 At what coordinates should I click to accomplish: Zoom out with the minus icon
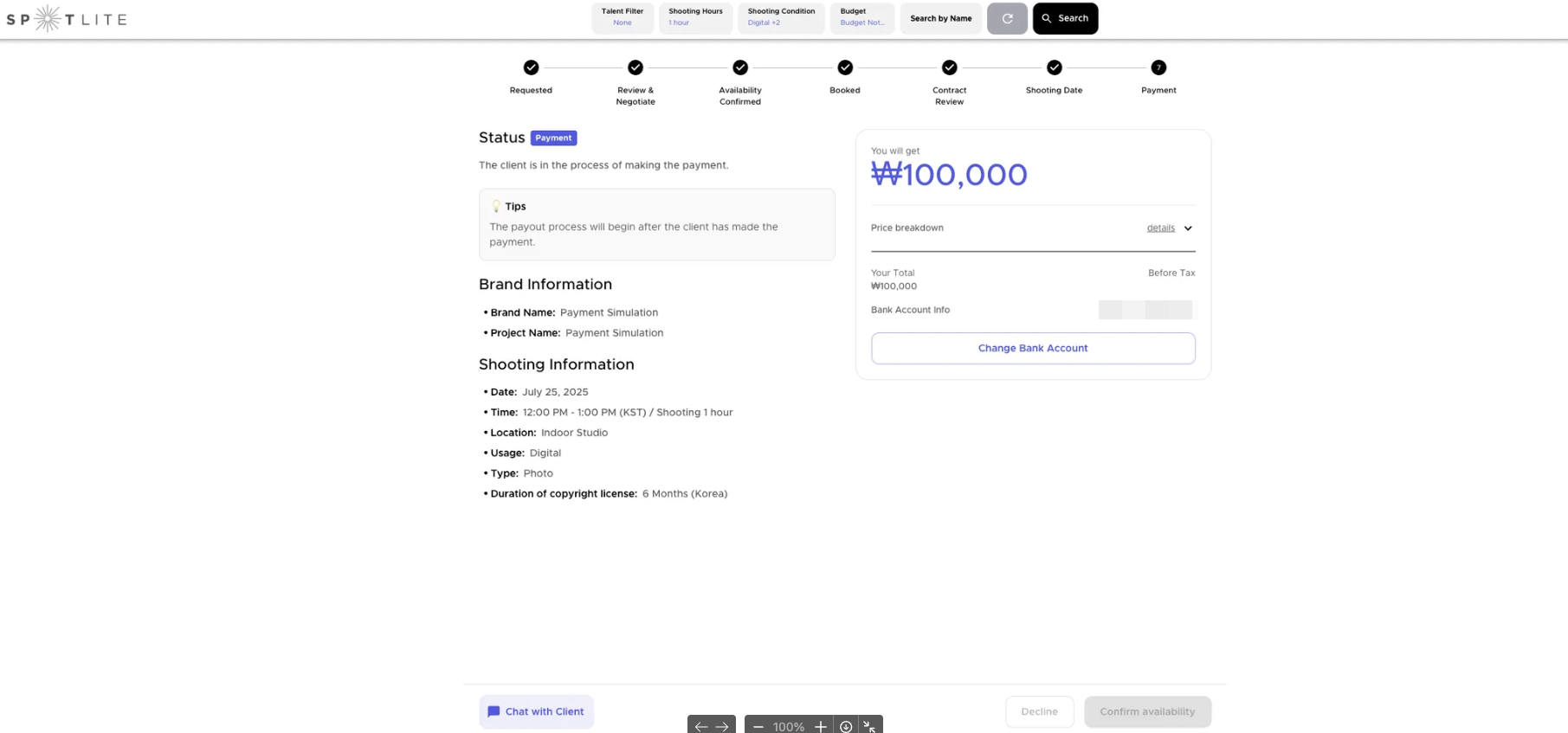point(758,727)
